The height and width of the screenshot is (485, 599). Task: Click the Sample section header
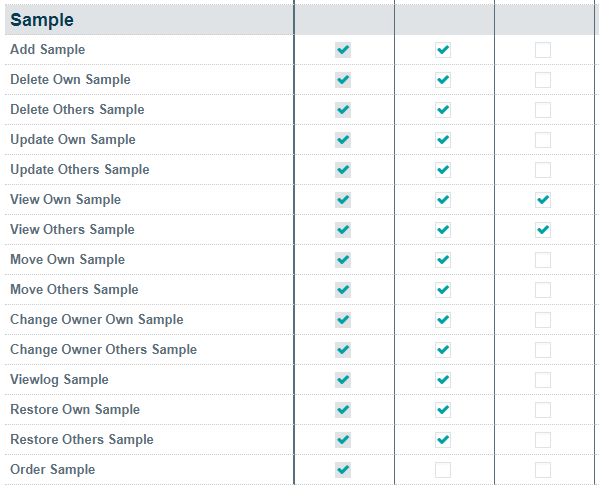click(42, 20)
